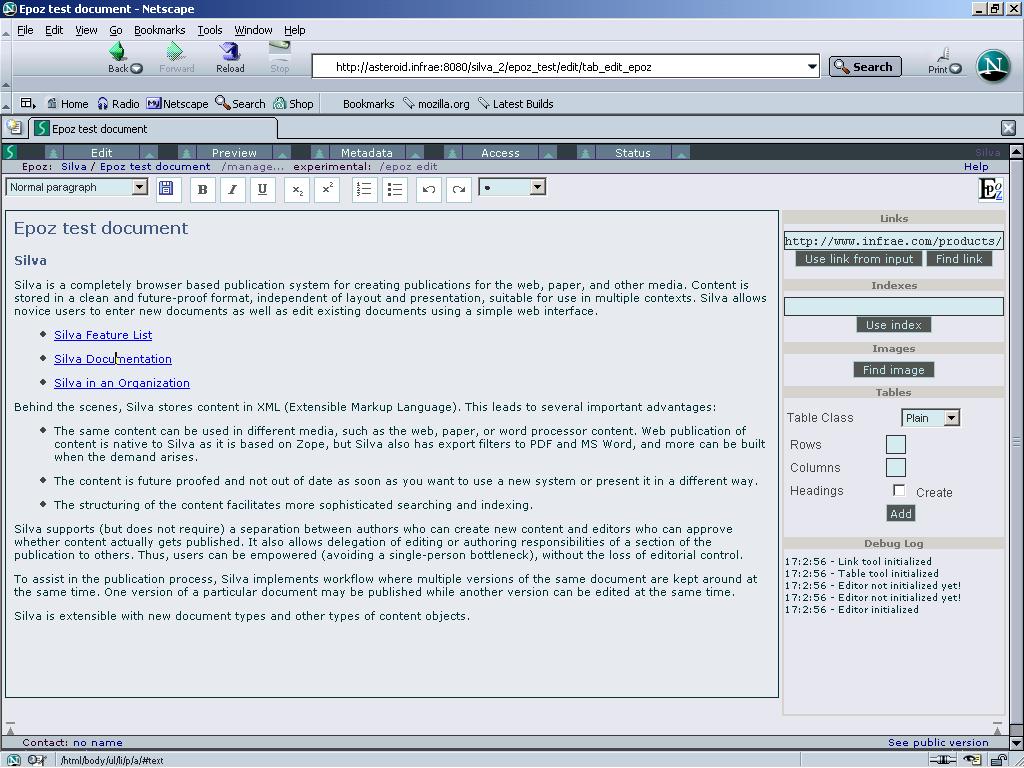Click the Epoz logo icon

[x=990, y=189]
